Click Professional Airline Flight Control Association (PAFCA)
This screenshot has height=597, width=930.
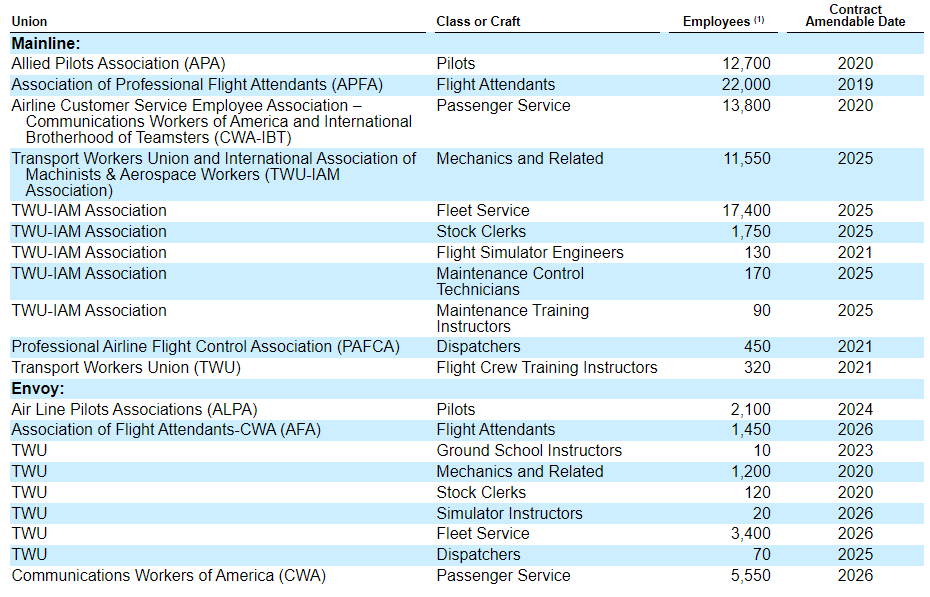[205, 346]
